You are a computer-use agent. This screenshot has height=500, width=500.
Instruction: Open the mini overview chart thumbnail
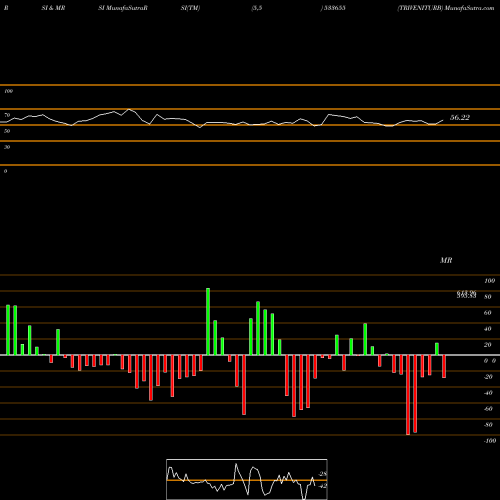click(x=247, y=479)
